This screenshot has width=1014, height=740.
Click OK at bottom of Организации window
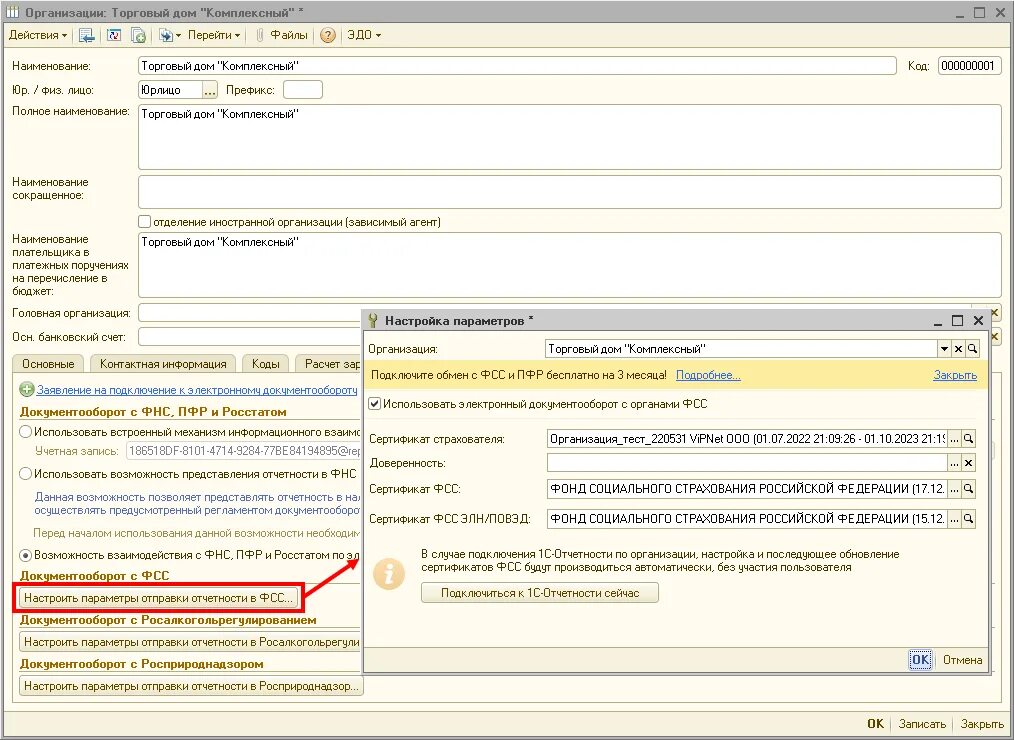[876, 724]
